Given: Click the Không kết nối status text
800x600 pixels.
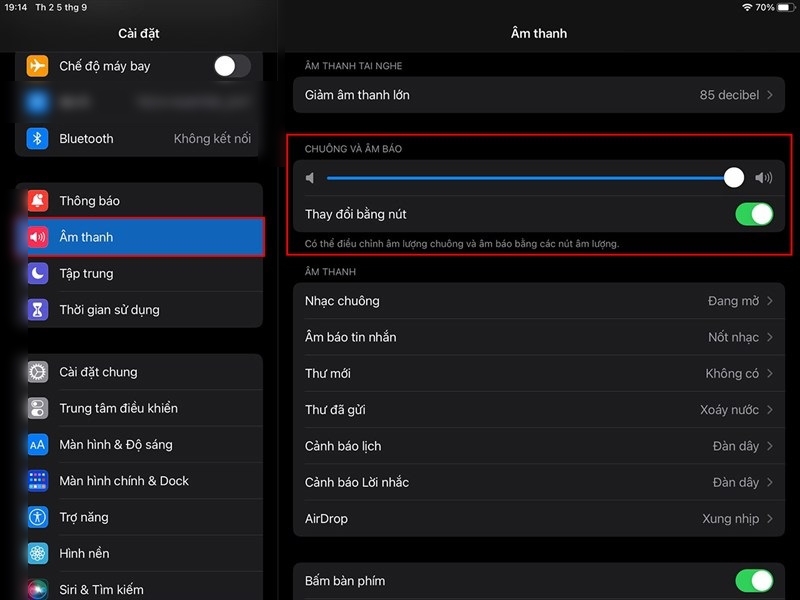Looking at the screenshot, I should click(212, 138).
